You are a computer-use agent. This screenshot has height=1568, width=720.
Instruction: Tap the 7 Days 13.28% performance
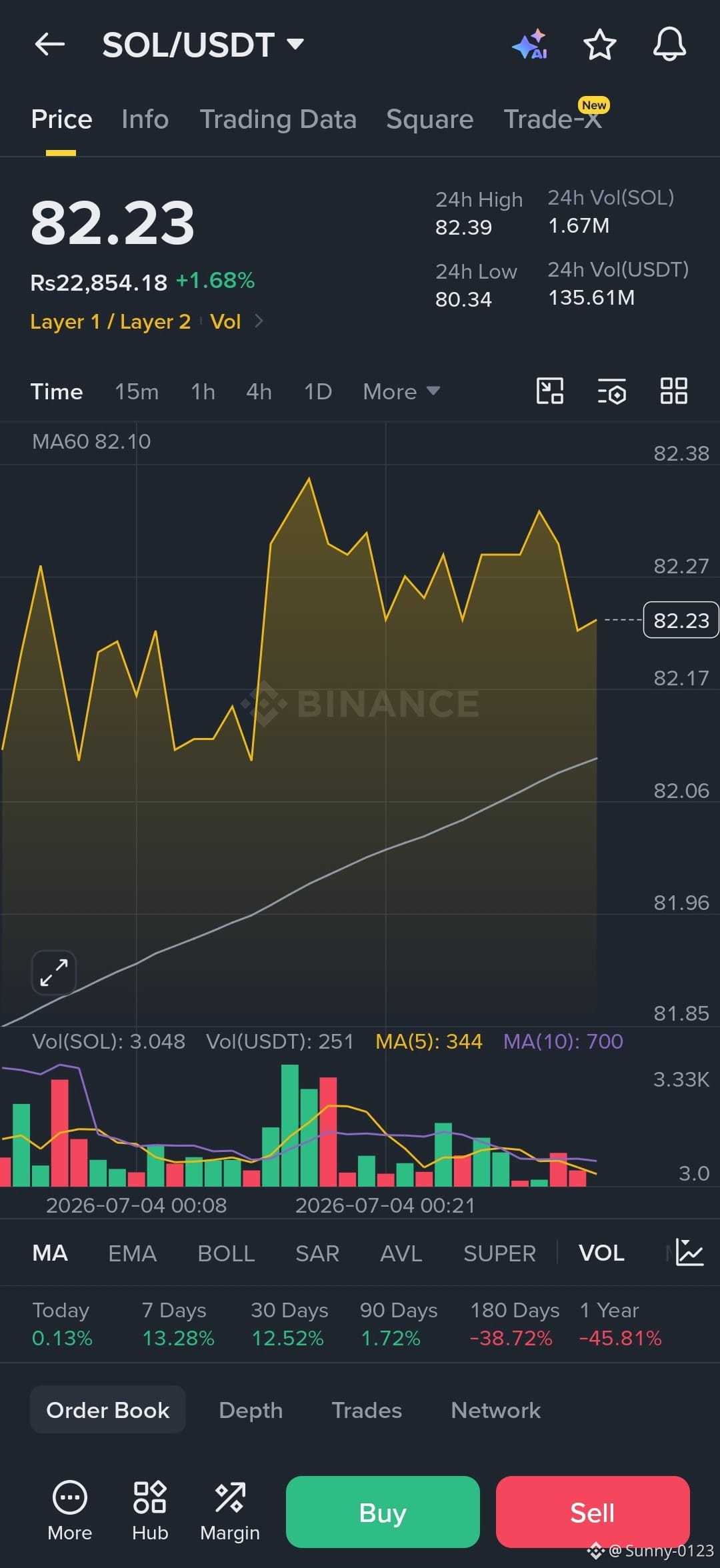(x=178, y=1324)
